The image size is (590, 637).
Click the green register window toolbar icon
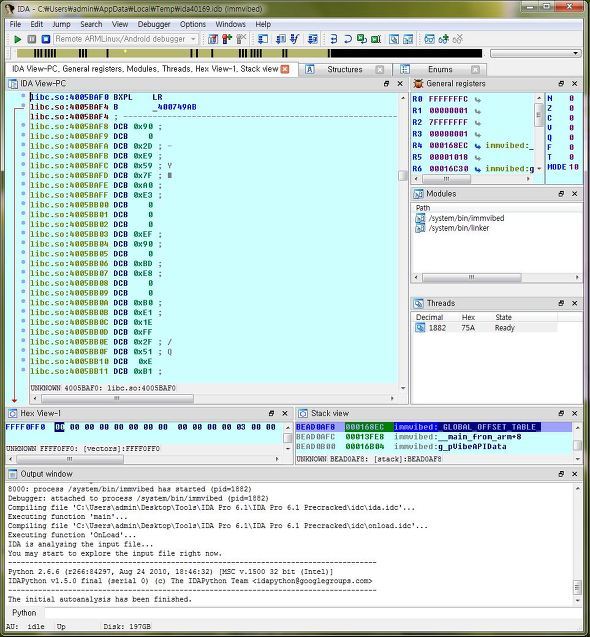376,39
